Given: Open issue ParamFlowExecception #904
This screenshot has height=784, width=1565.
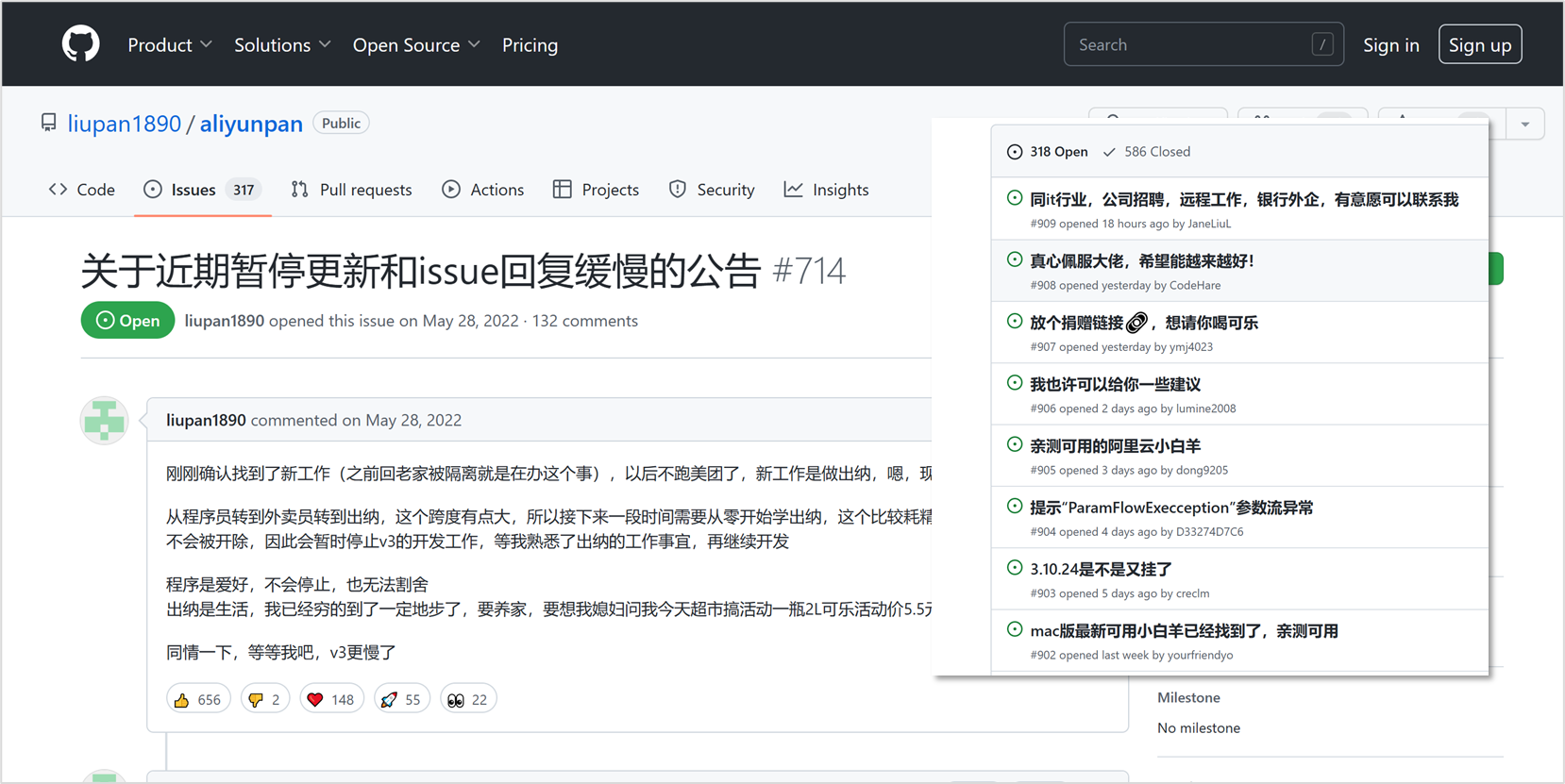Looking at the screenshot, I should coord(1171,508).
